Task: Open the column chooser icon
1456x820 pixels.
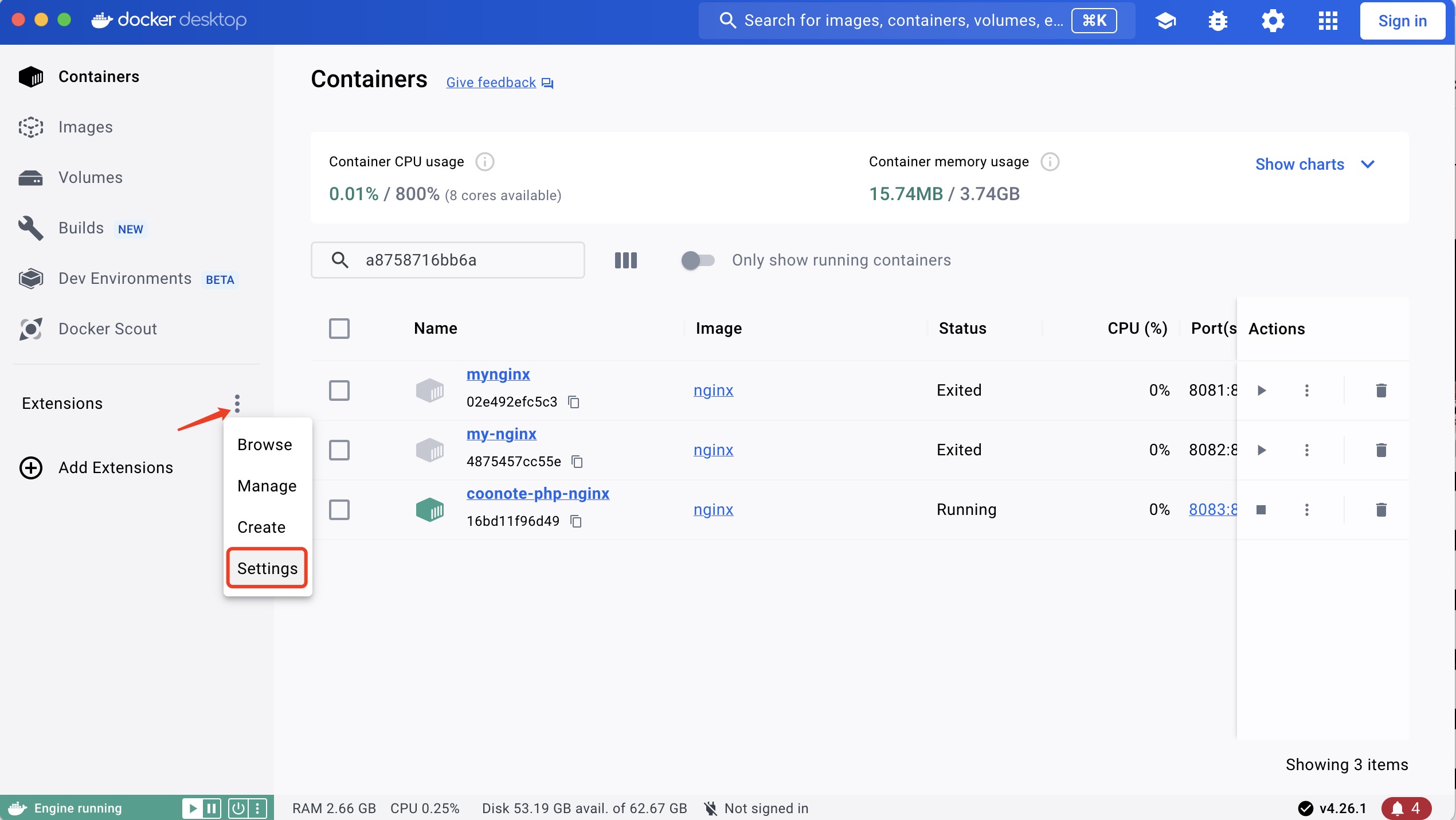Action: [625, 260]
